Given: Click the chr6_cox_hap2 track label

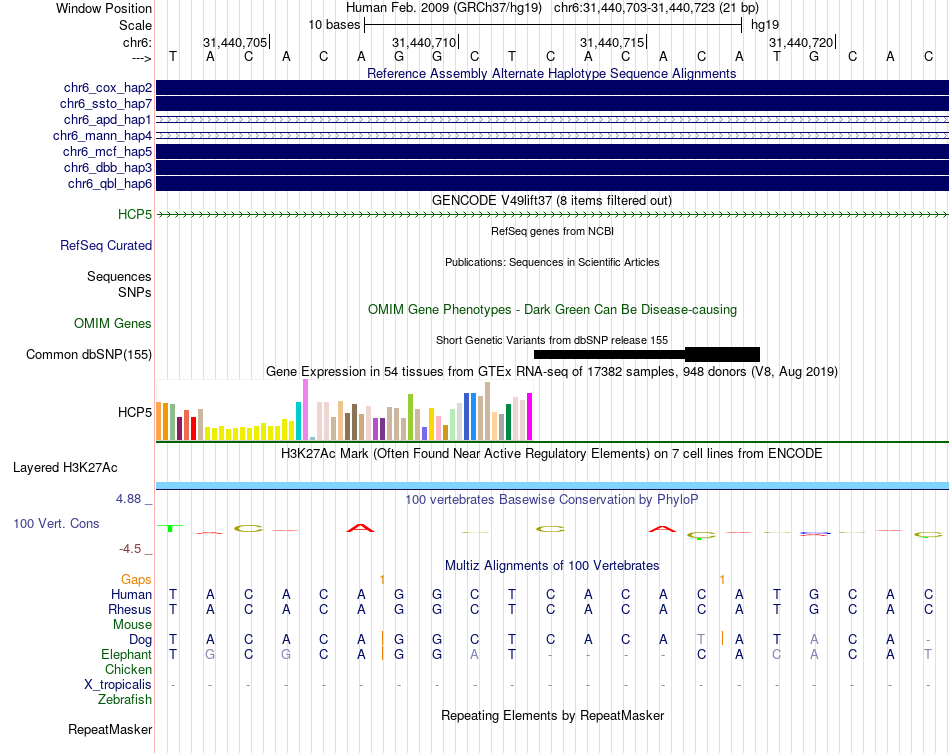Looking at the screenshot, I should 107,88.
